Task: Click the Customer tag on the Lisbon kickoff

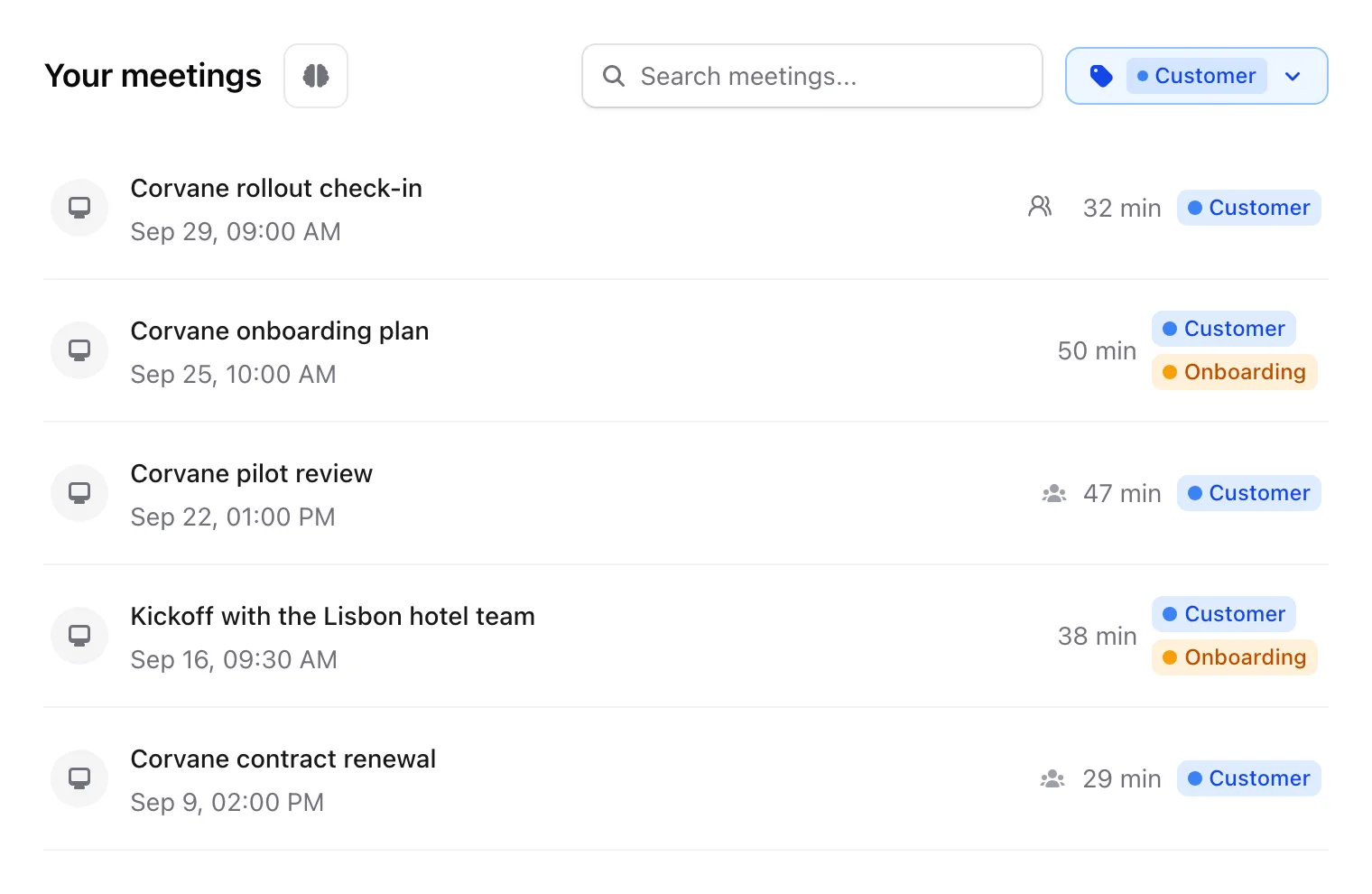Action: point(1224,614)
